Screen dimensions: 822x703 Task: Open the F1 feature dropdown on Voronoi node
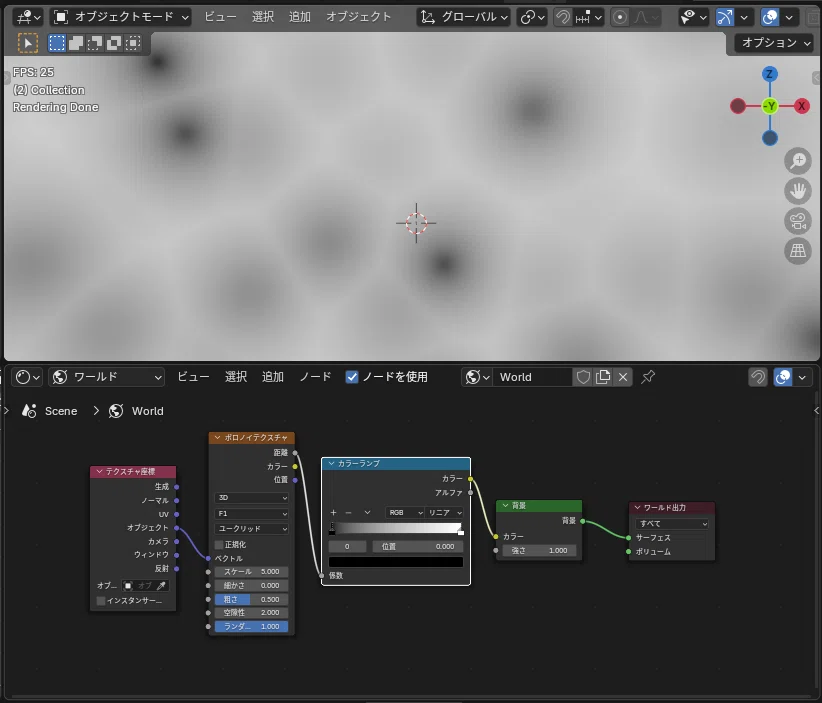252,514
